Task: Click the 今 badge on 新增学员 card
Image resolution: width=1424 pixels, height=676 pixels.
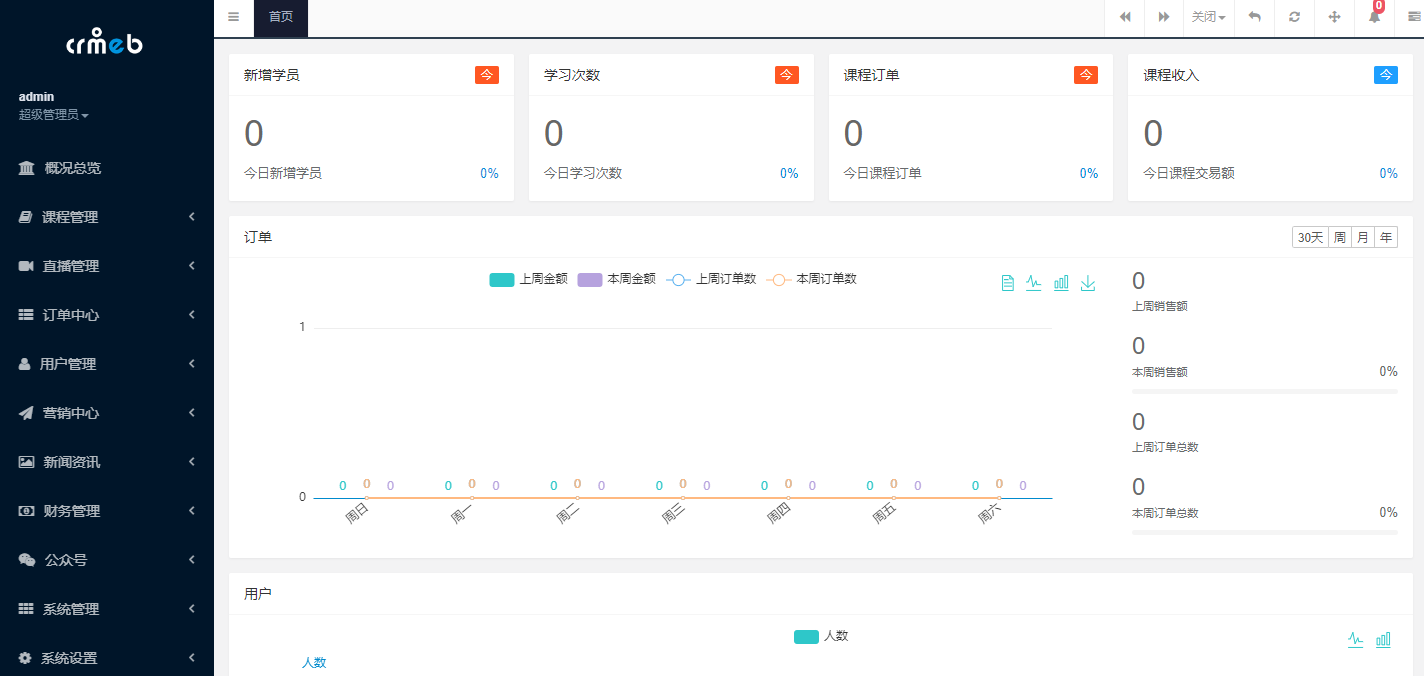Action: click(487, 74)
